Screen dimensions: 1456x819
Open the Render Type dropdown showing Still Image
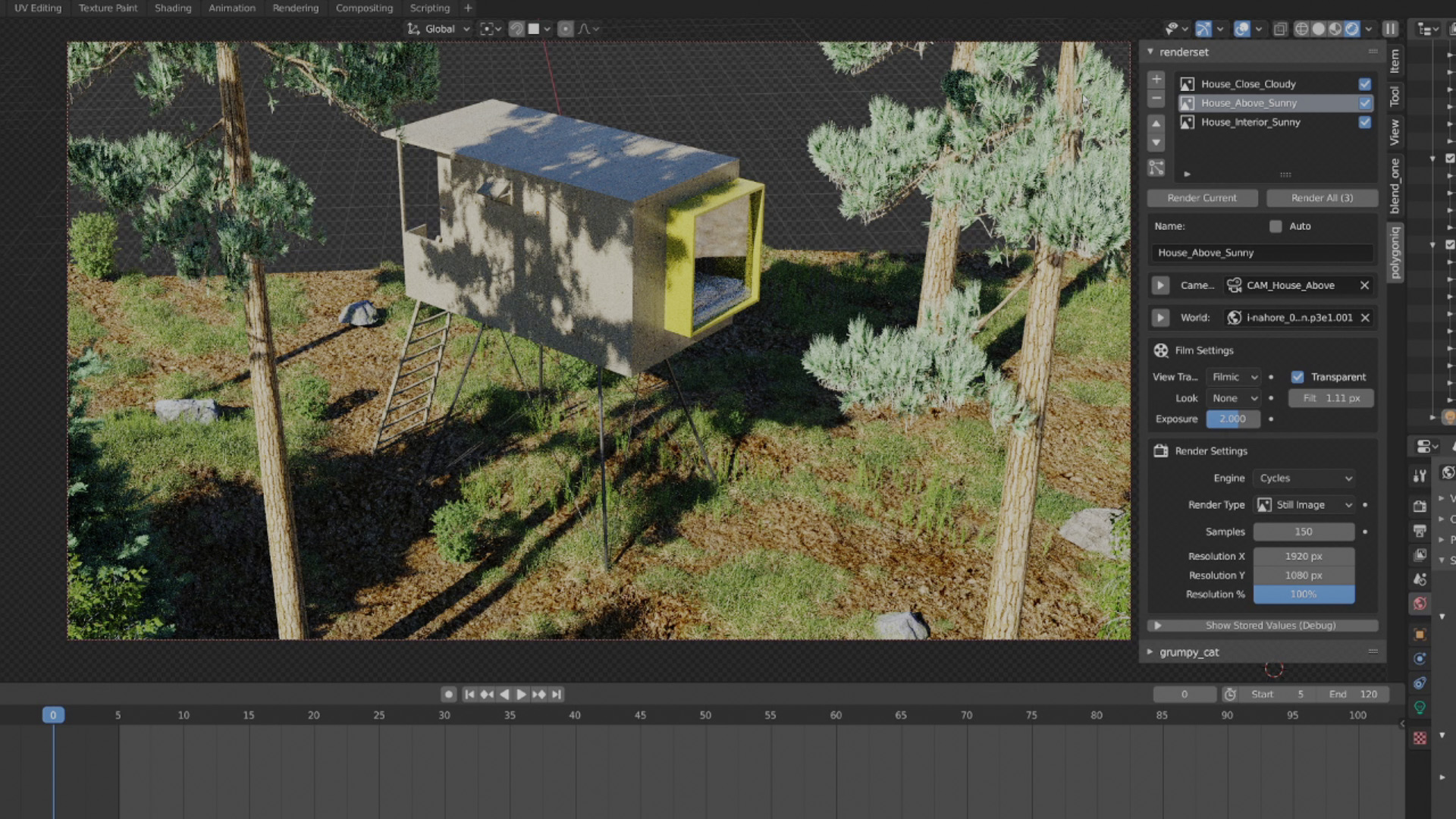(1304, 504)
